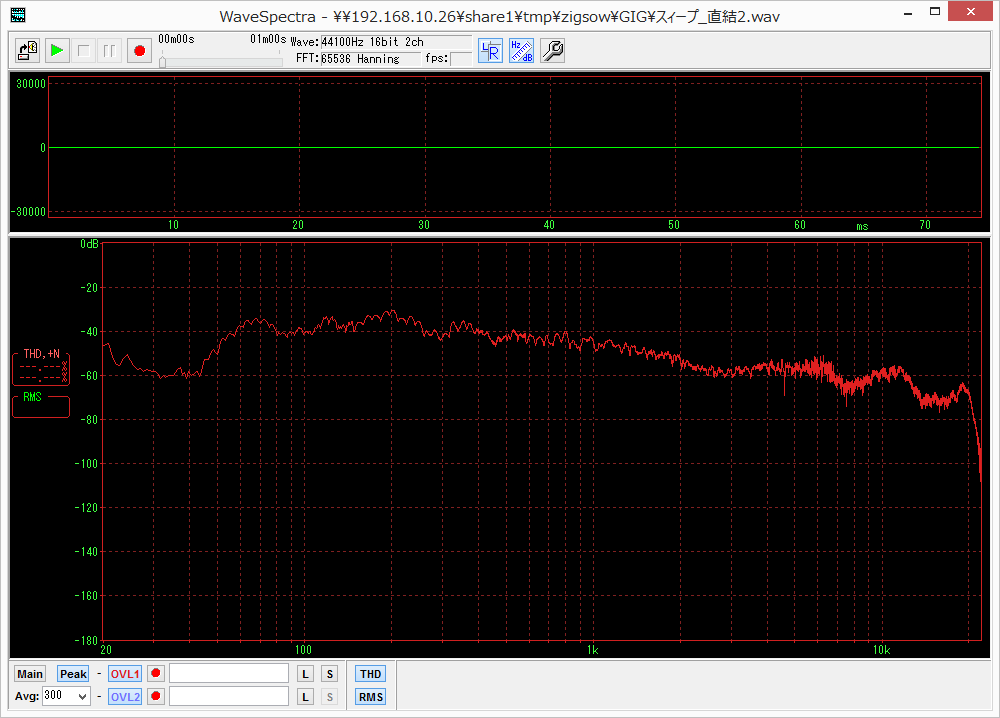Viewport: 1000px width, 718px height.
Task: Open settings with the wrench icon
Action: tap(552, 51)
